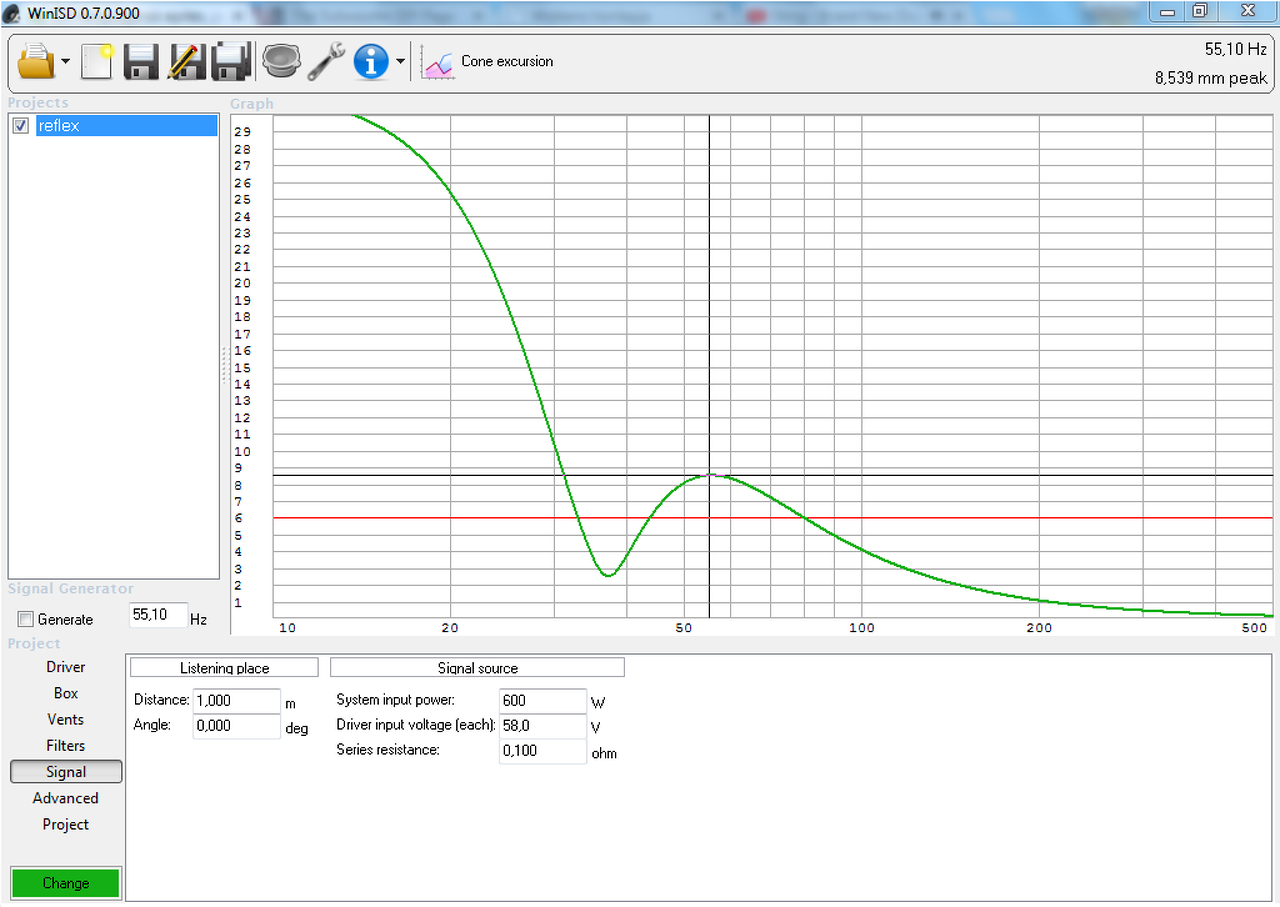The image size is (1280, 907).
Task: Click the Angle input field
Action: click(x=236, y=726)
